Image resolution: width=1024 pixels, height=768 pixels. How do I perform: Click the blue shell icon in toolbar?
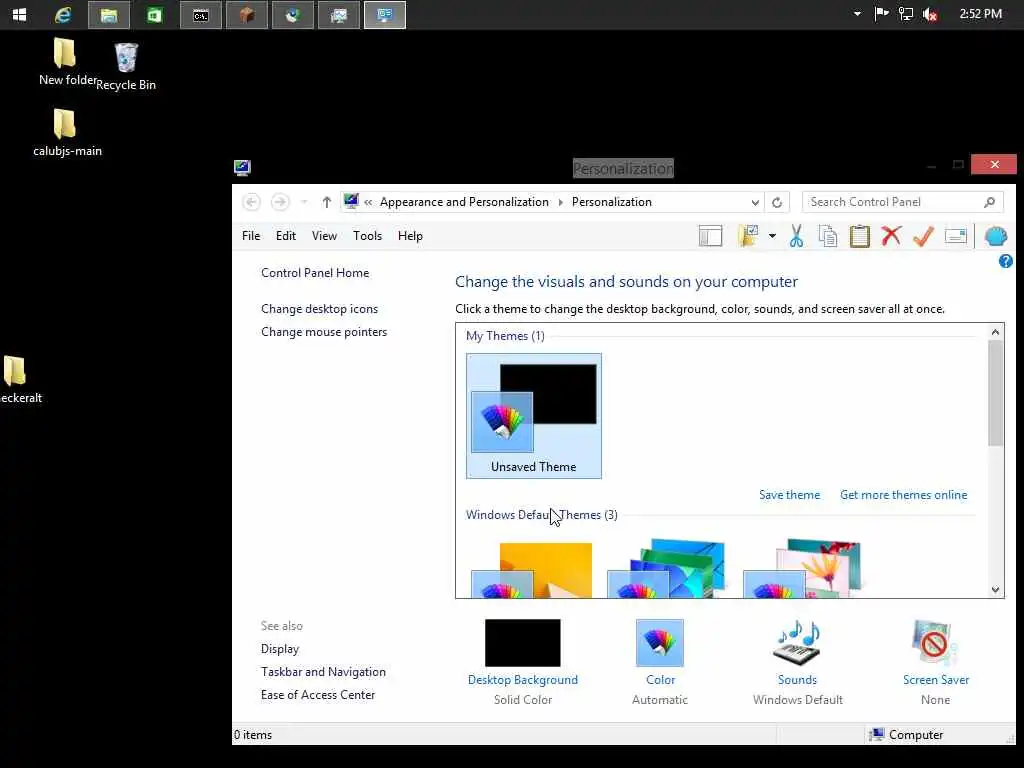995,236
